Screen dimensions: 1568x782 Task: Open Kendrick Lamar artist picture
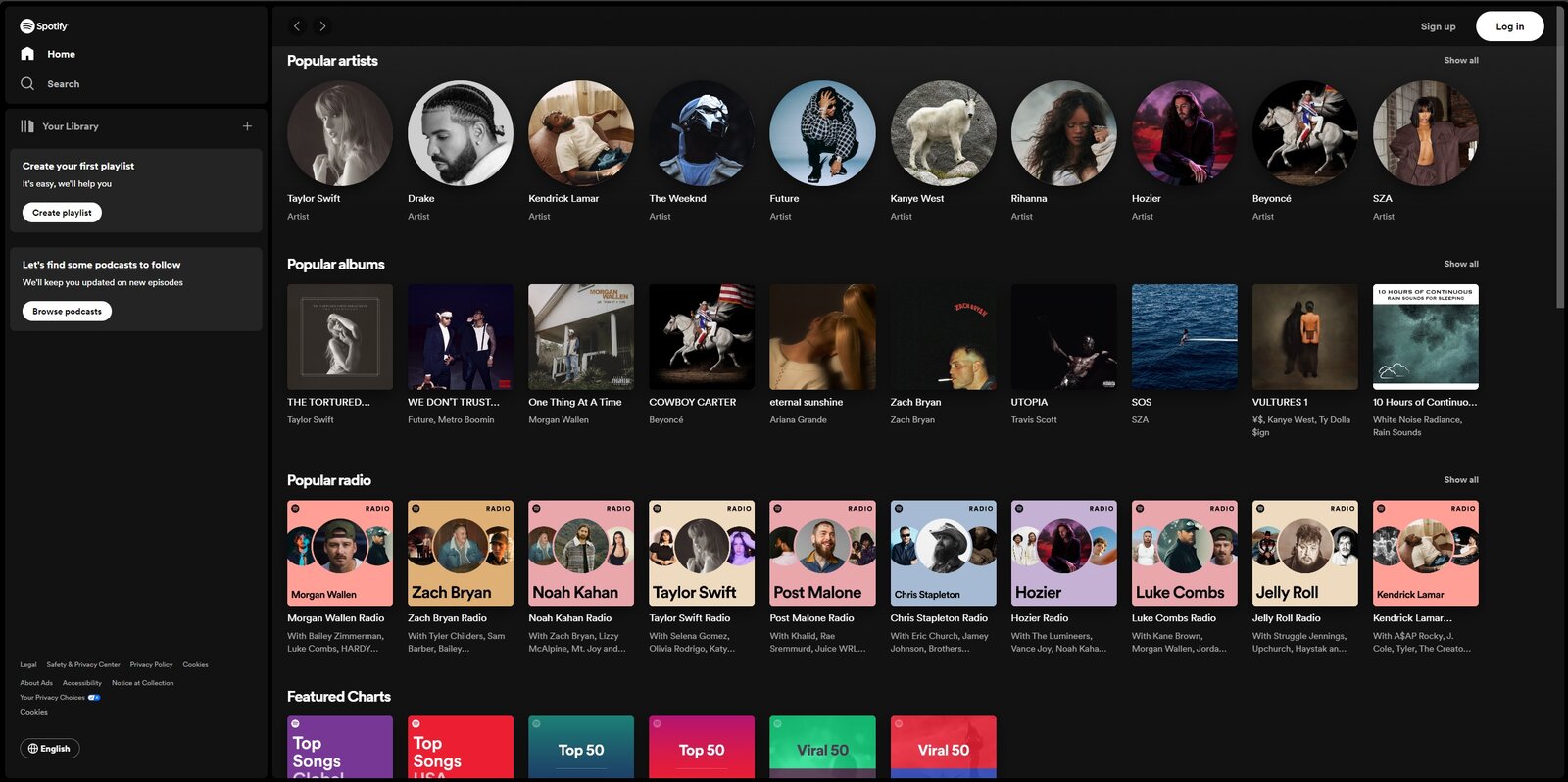[x=581, y=133]
